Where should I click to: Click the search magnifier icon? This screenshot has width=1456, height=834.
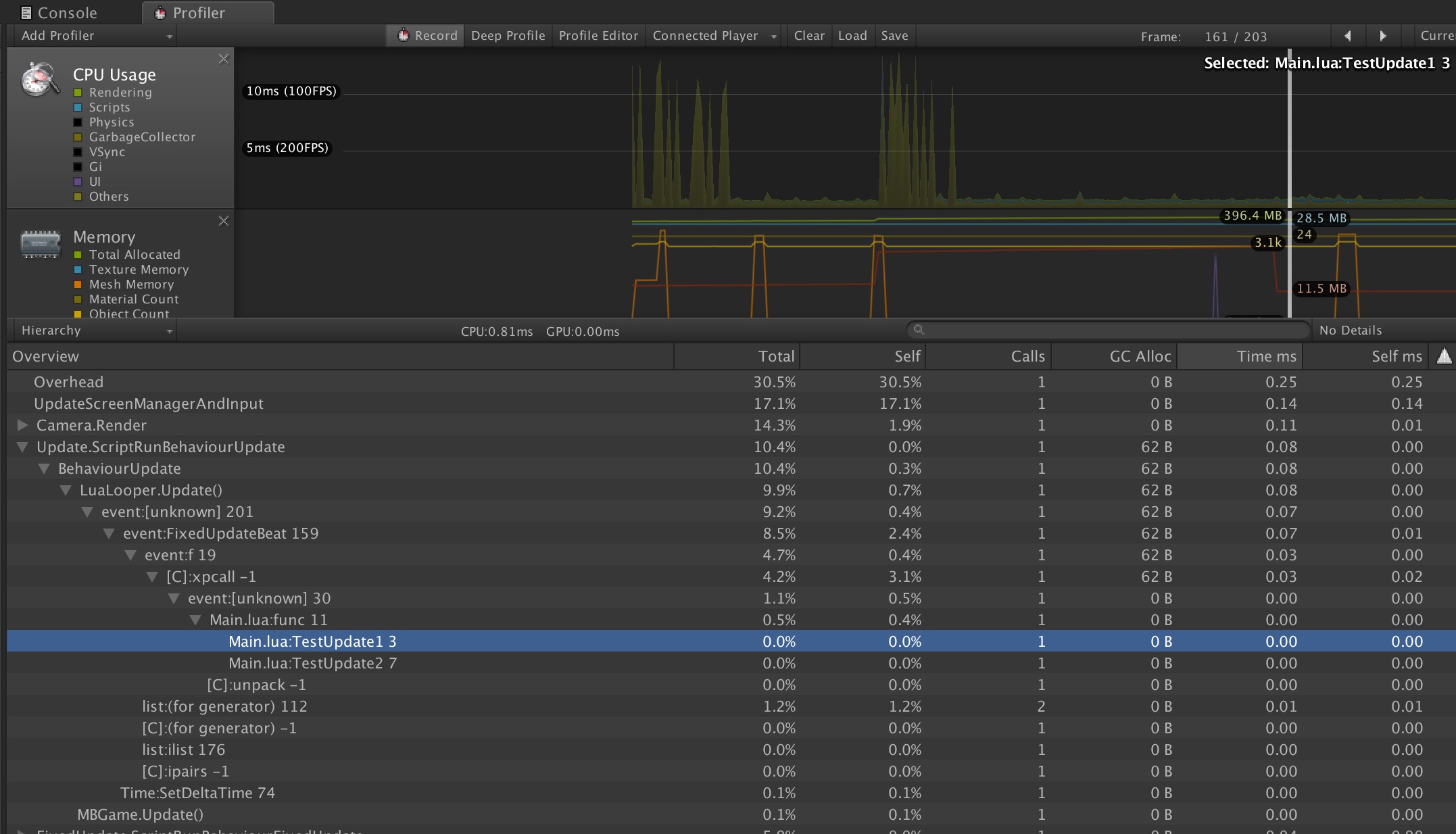point(919,330)
